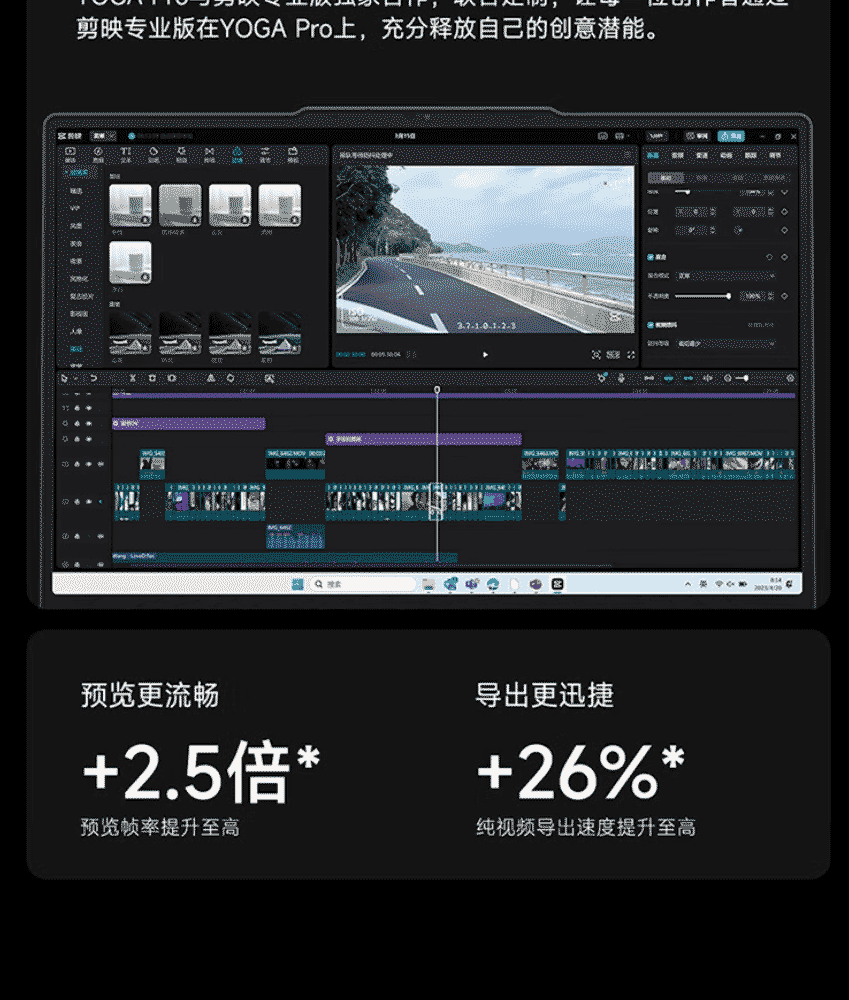
Task: Toggle the blend section checkbox
Action: pyautogui.click(x=651, y=257)
